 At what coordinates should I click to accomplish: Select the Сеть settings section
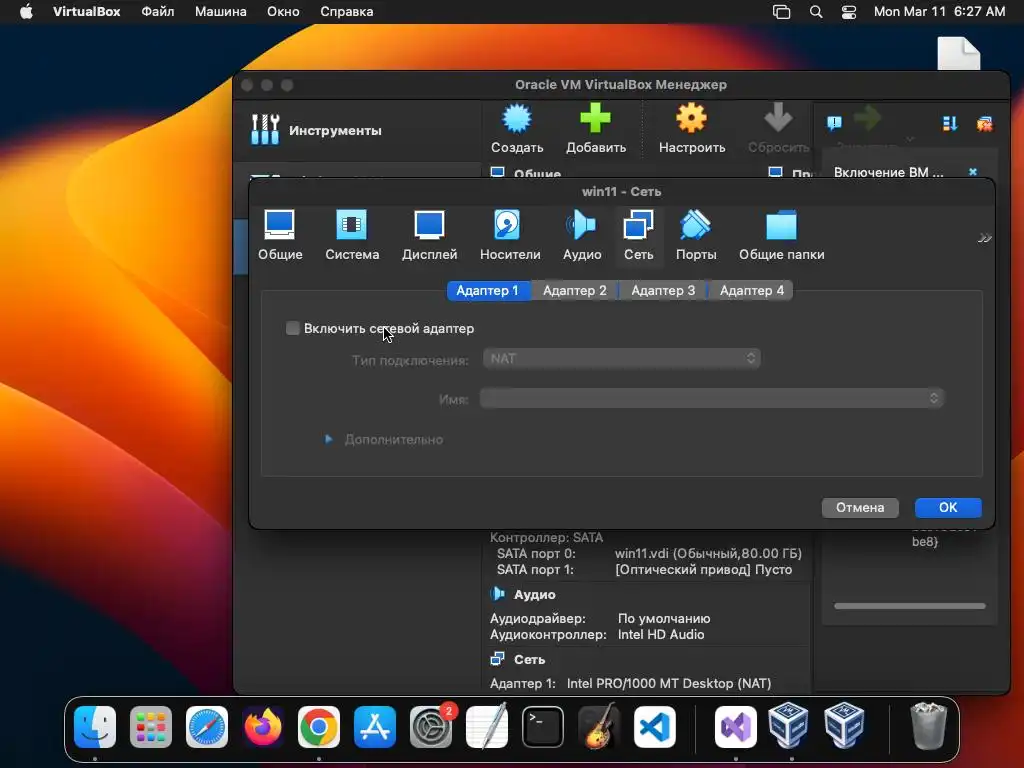[x=638, y=236]
